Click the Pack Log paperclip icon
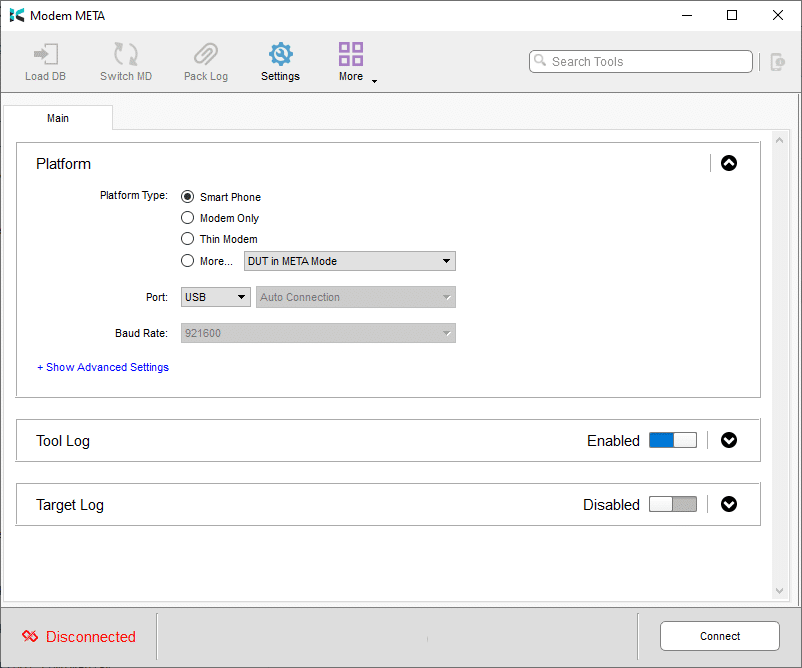802x668 pixels. [x=206, y=54]
